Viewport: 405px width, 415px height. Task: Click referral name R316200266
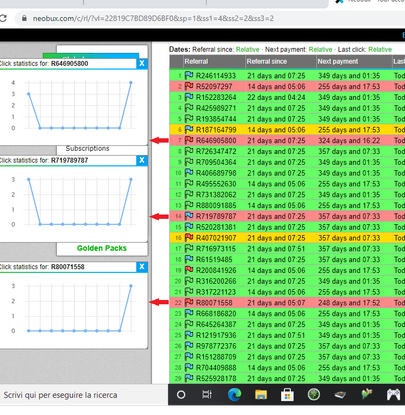(x=216, y=281)
